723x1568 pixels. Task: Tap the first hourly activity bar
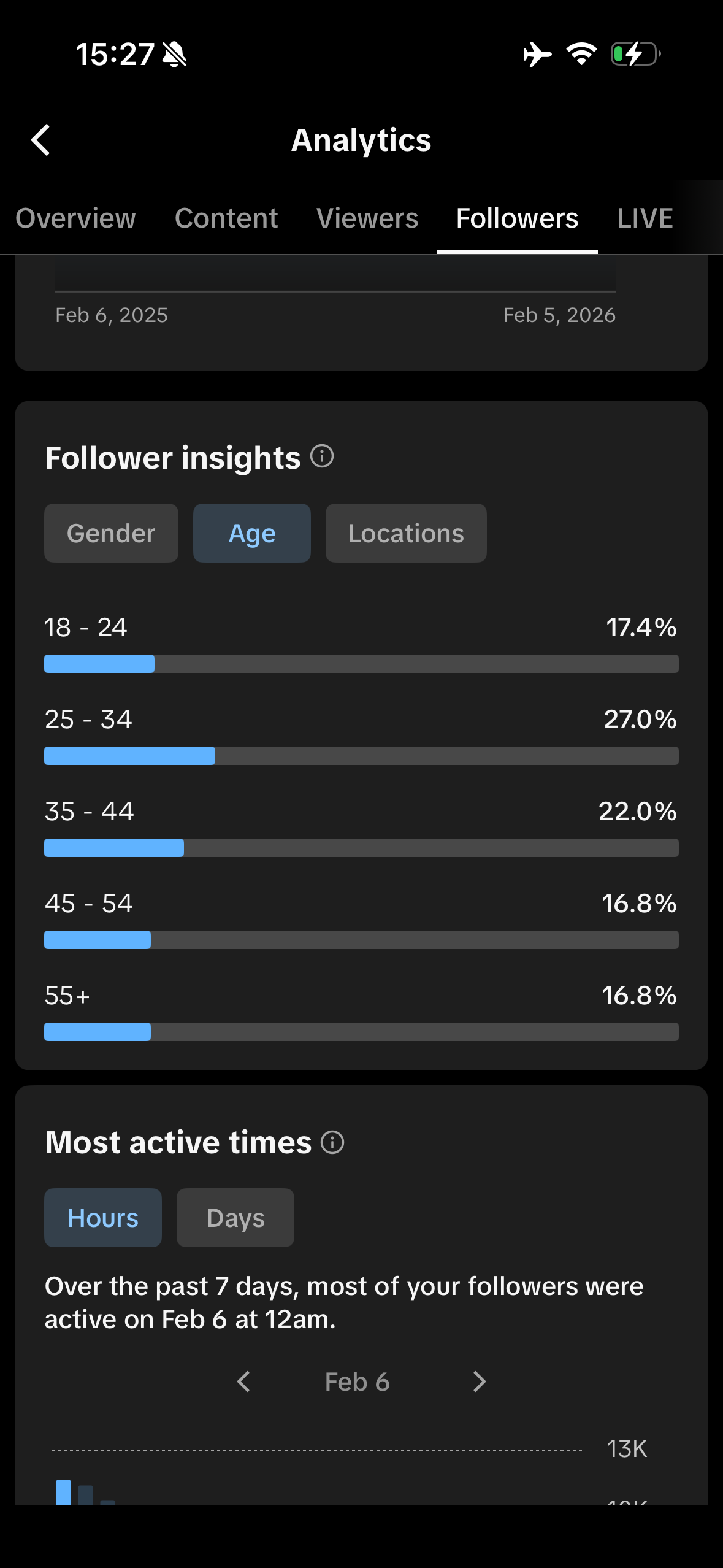63,1492
